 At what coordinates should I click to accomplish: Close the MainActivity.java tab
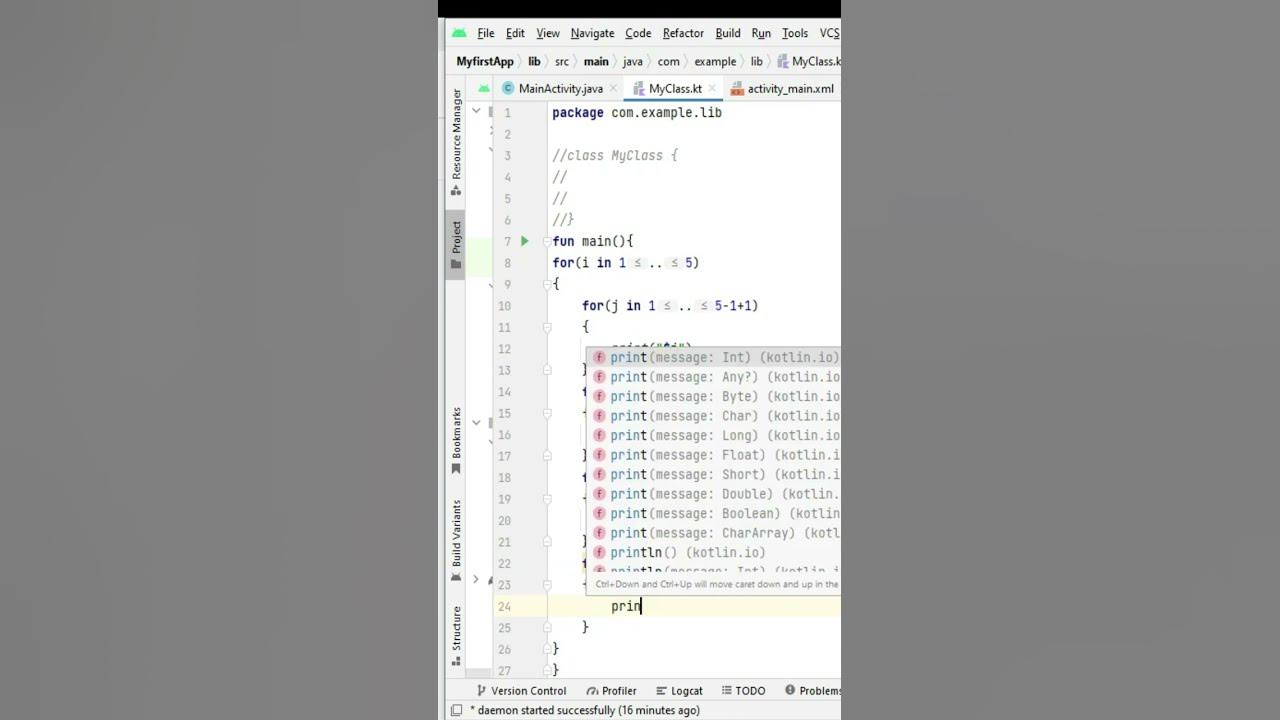click(x=614, y=89)
